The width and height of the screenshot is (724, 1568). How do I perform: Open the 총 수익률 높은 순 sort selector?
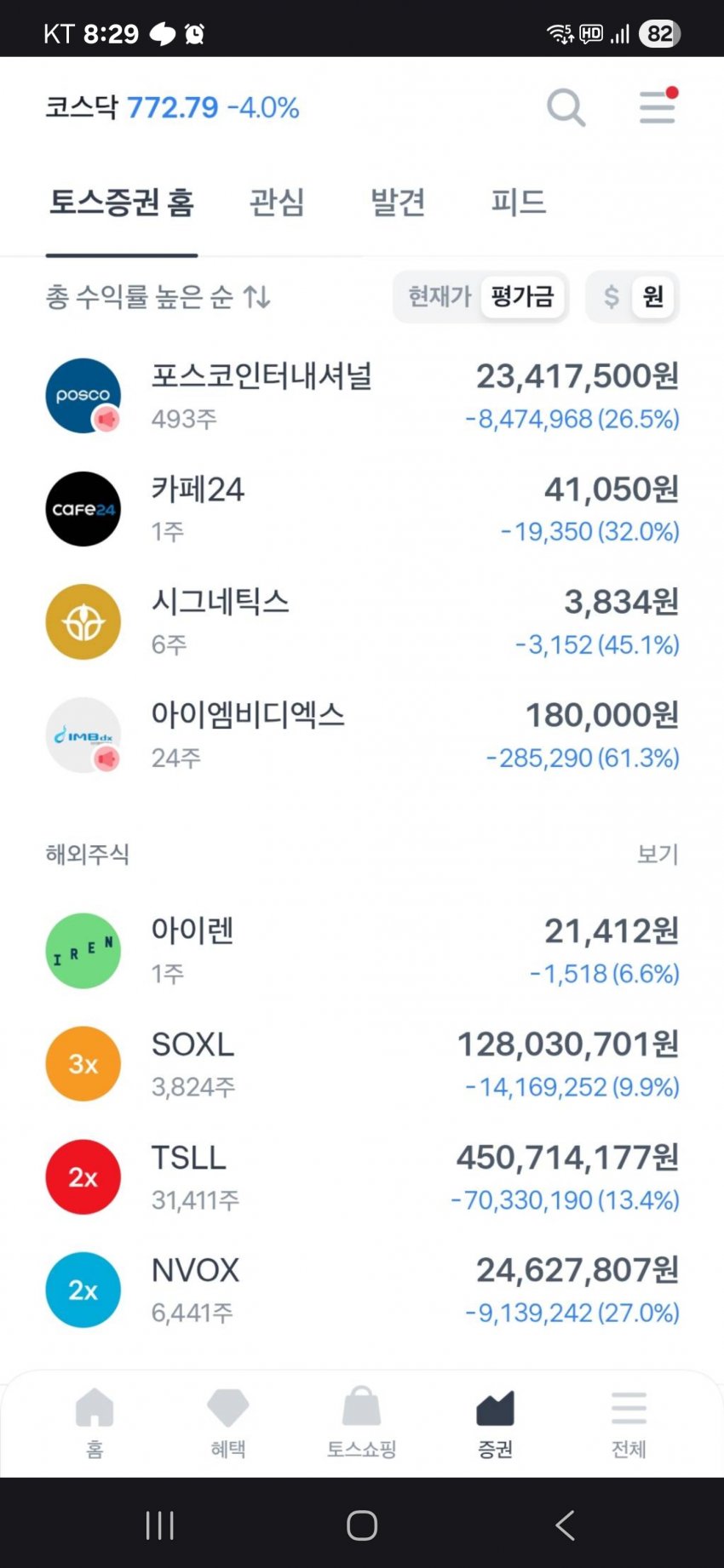[158, 296]
